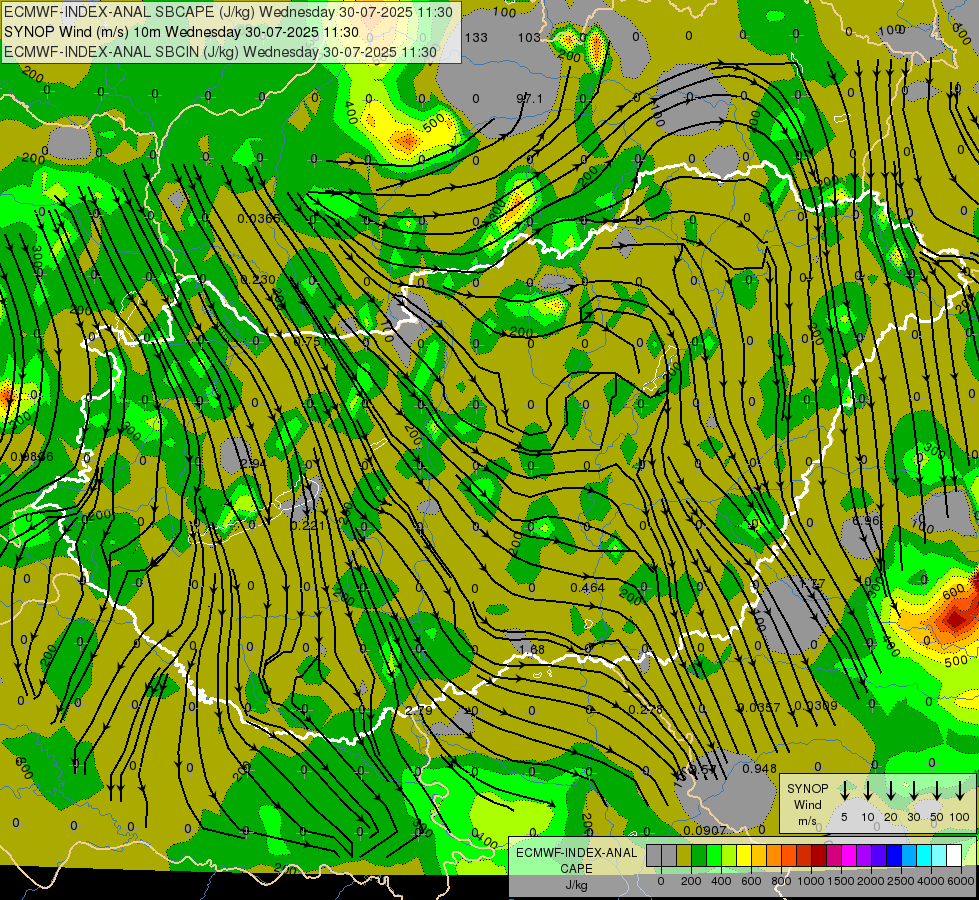
Task: Click the 2.94 station value
Action: [x=253, y=463]
